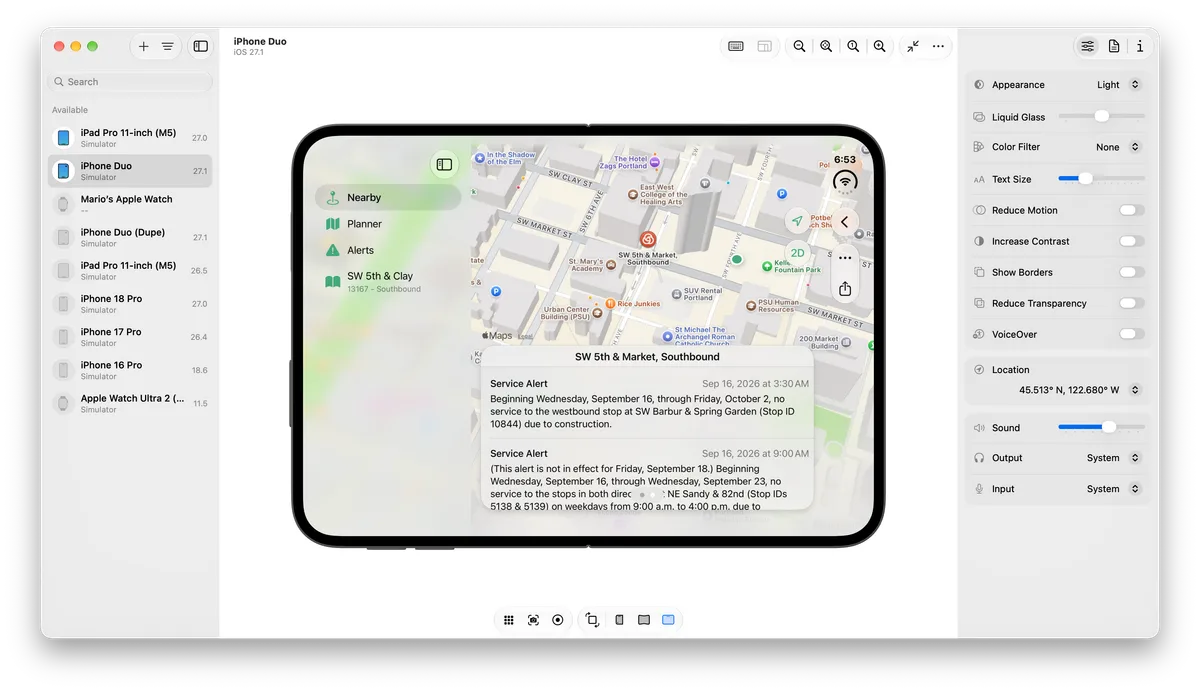Select Alerts in the app sidebar
Viewport: 1200px width, 692px height.
coord(388,250)
